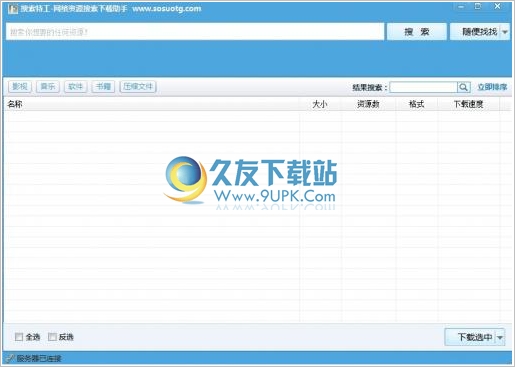Image resolution: width=515 pixels, height=367 pixels.
Task: Click the magnifier icon for result search
Action: coord(464,87)
